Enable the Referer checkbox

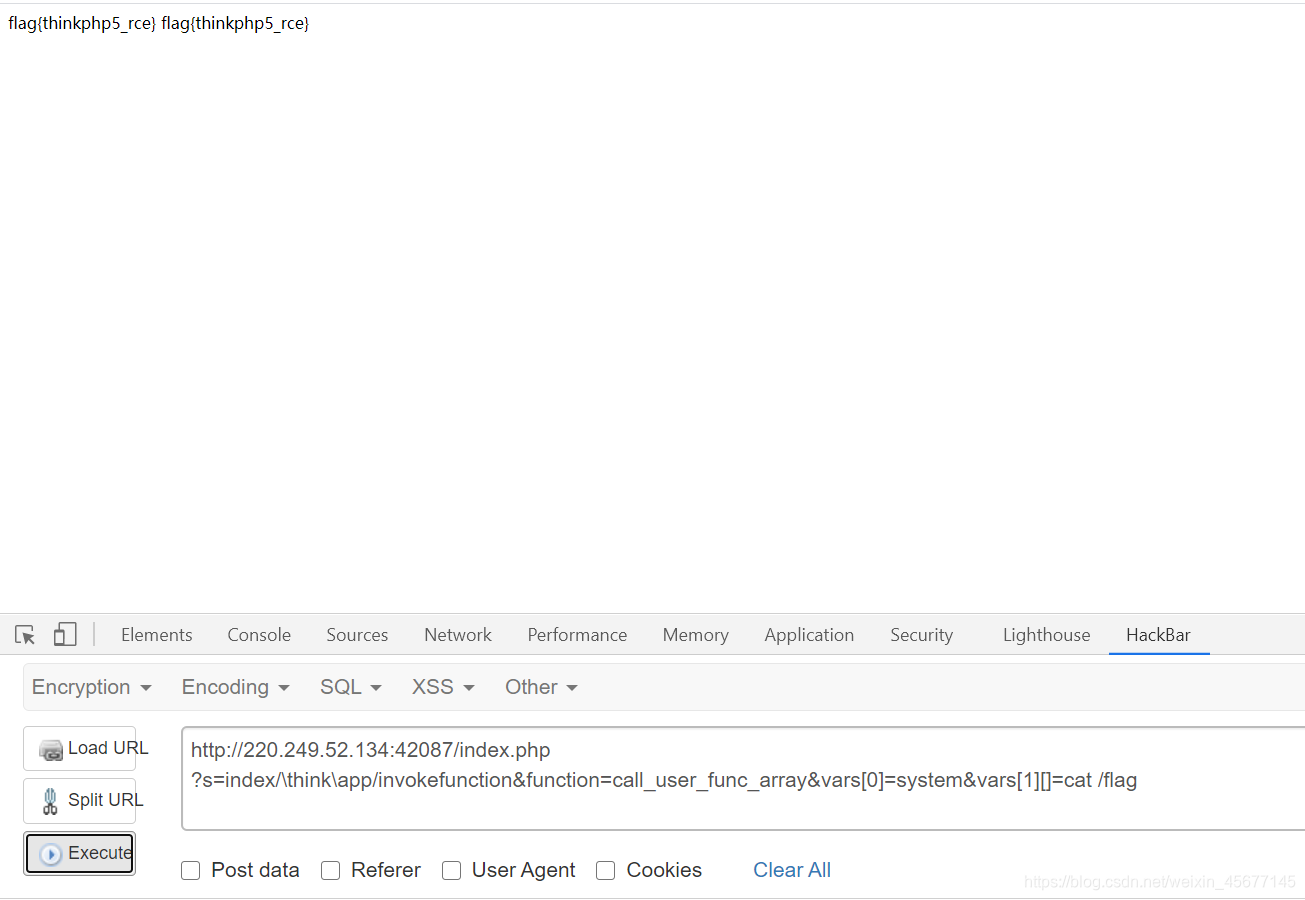(330, 870)
